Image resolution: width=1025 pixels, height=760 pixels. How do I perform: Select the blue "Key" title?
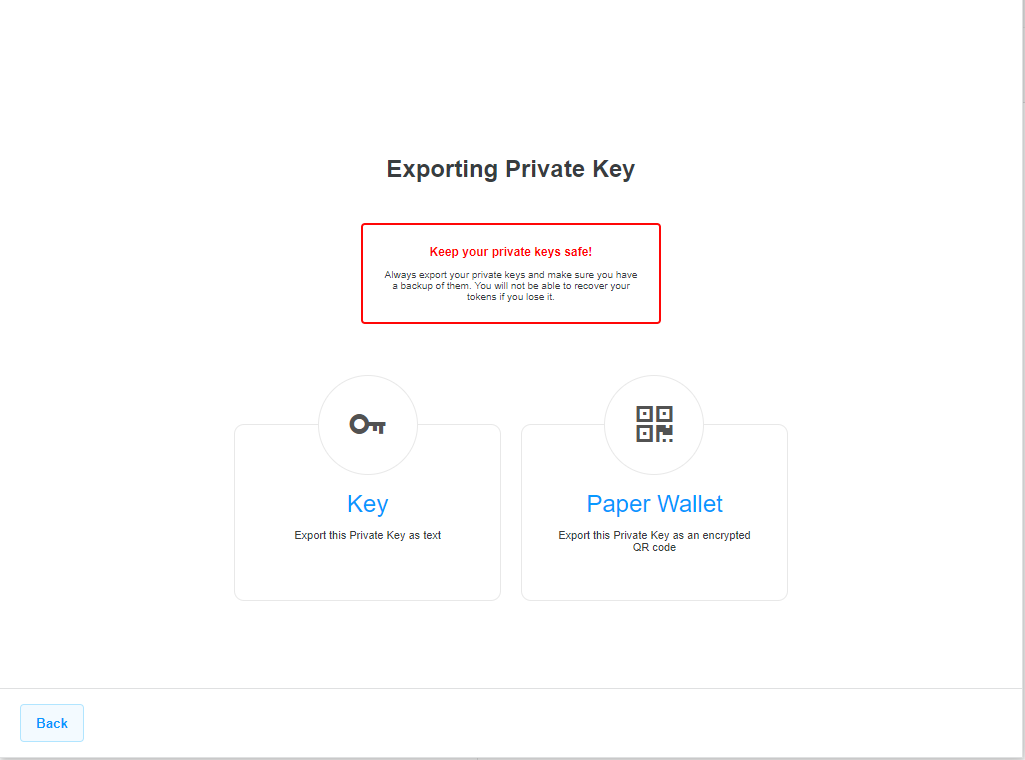pyautogui.click(x=367, y=504)
